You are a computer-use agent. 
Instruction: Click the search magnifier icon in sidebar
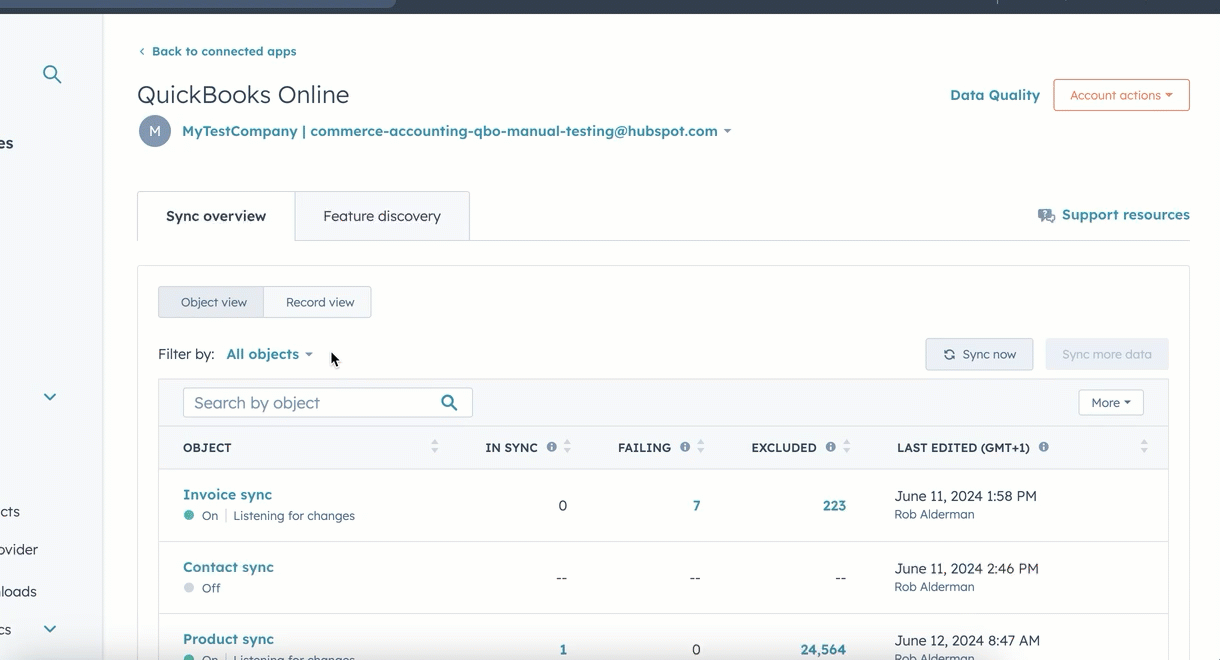(52, 74)
